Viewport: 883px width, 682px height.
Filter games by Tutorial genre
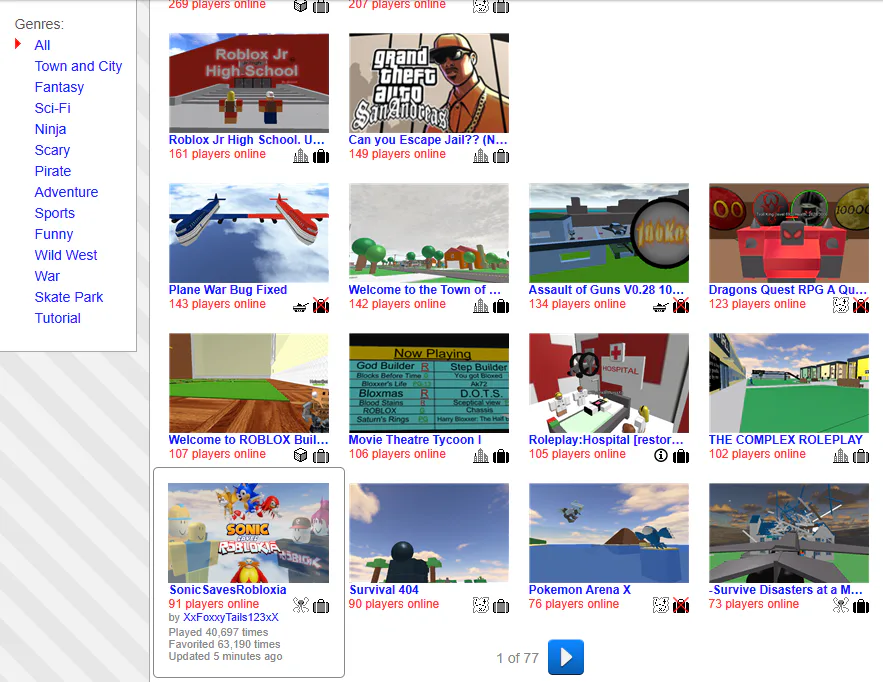tap(57, 318)
